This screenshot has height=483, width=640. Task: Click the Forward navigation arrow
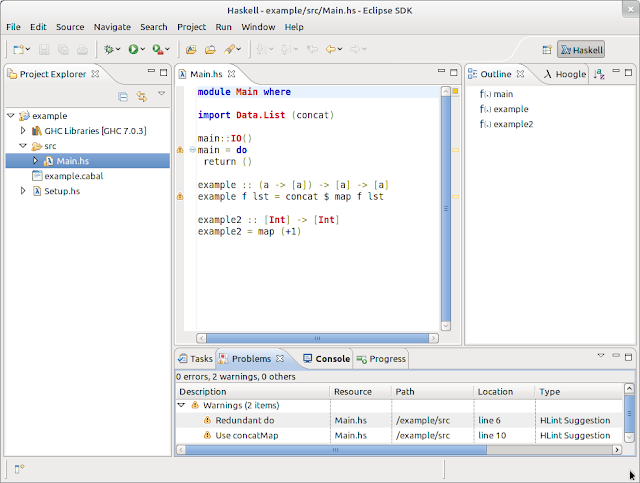pyautogui.click(x=355, y=49)
